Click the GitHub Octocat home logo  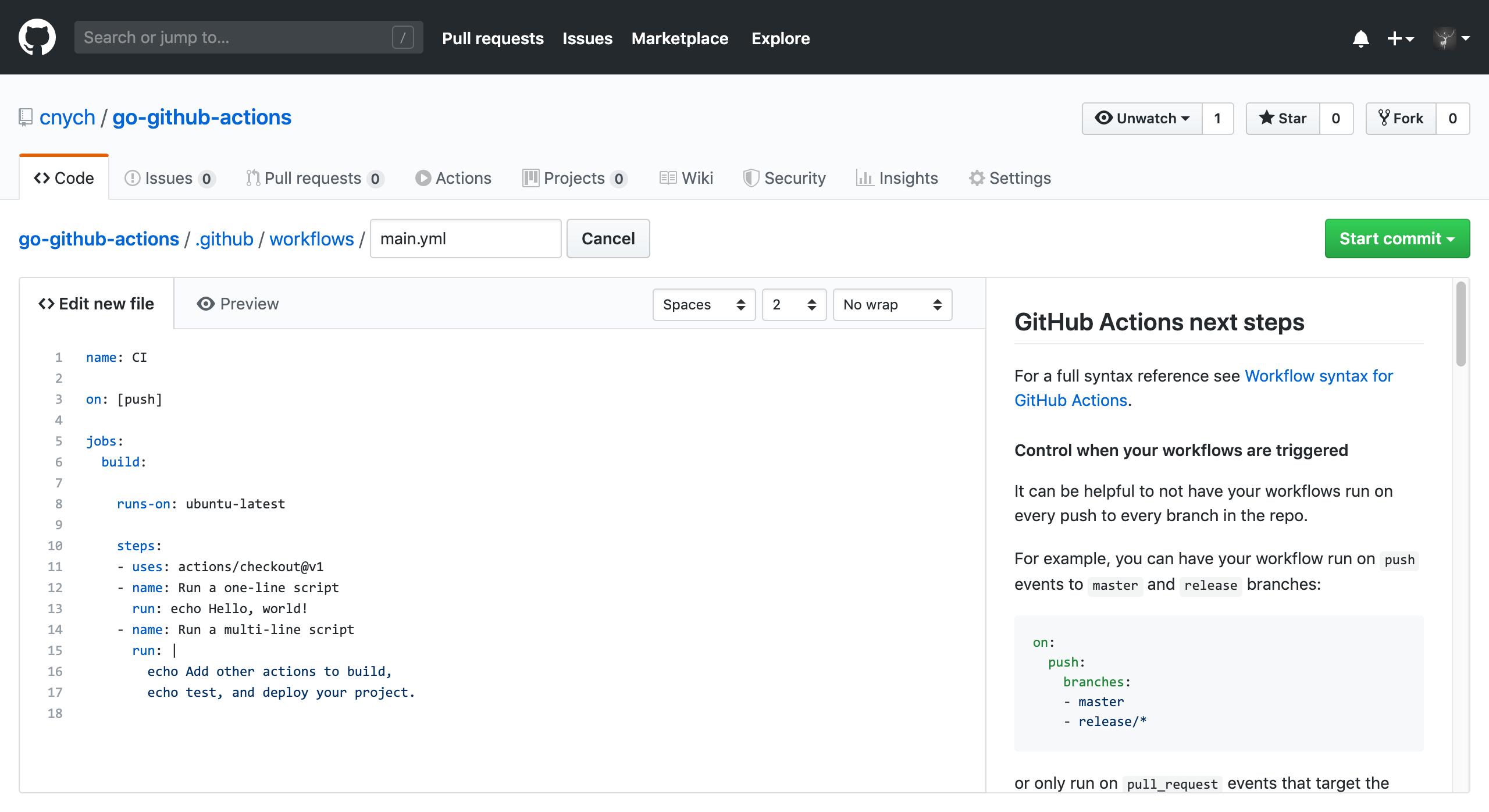[37, 37]
